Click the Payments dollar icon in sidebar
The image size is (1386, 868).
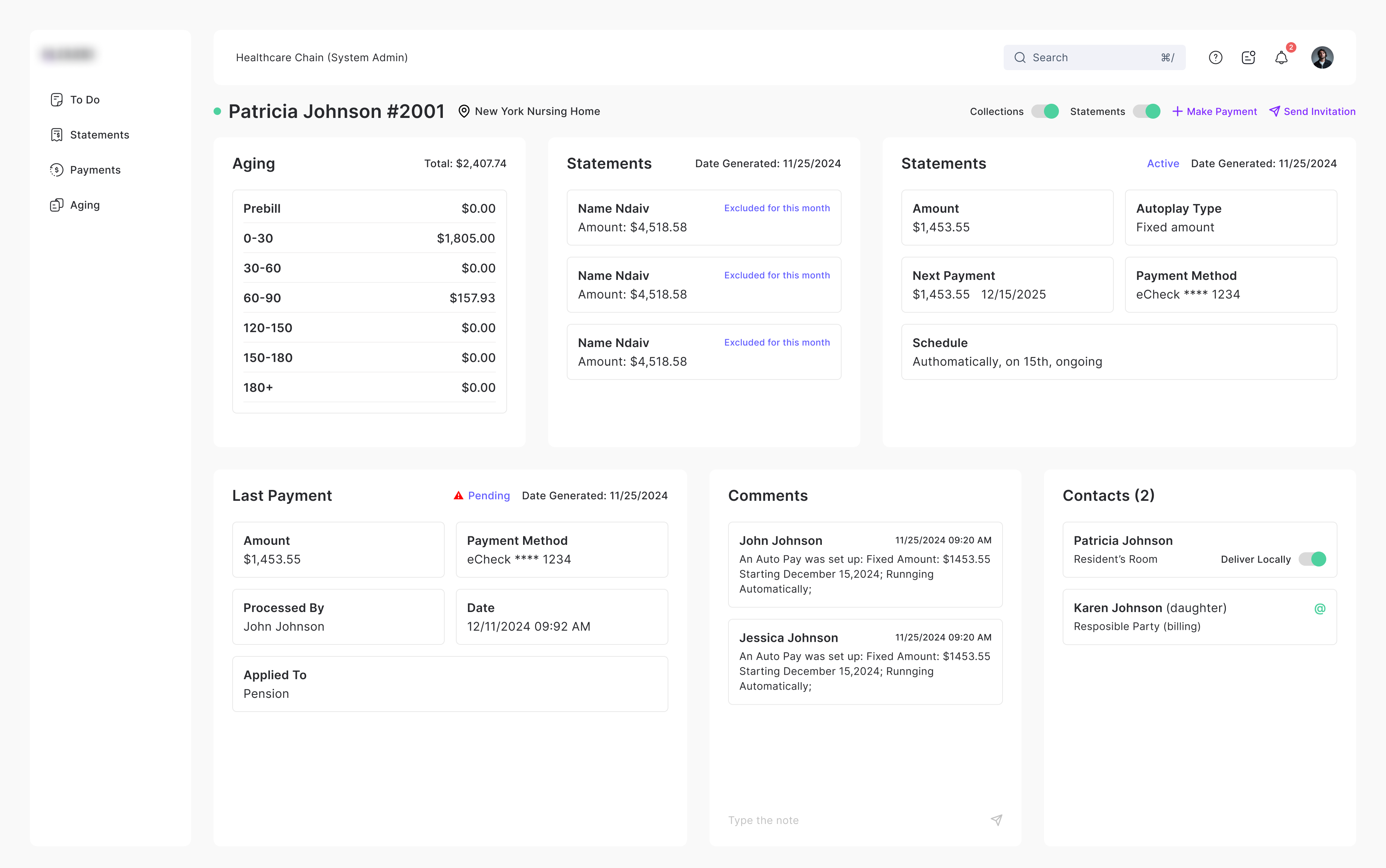56,170
